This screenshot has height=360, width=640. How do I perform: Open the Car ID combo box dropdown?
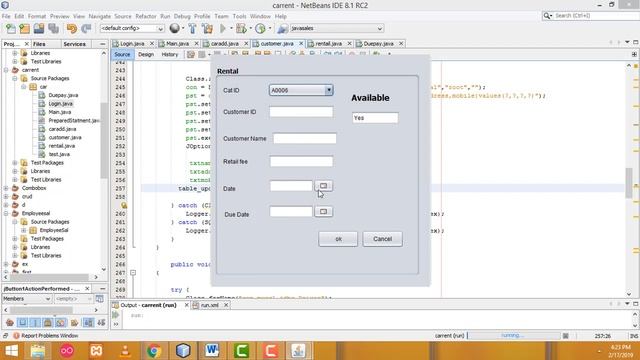[329, 90]
